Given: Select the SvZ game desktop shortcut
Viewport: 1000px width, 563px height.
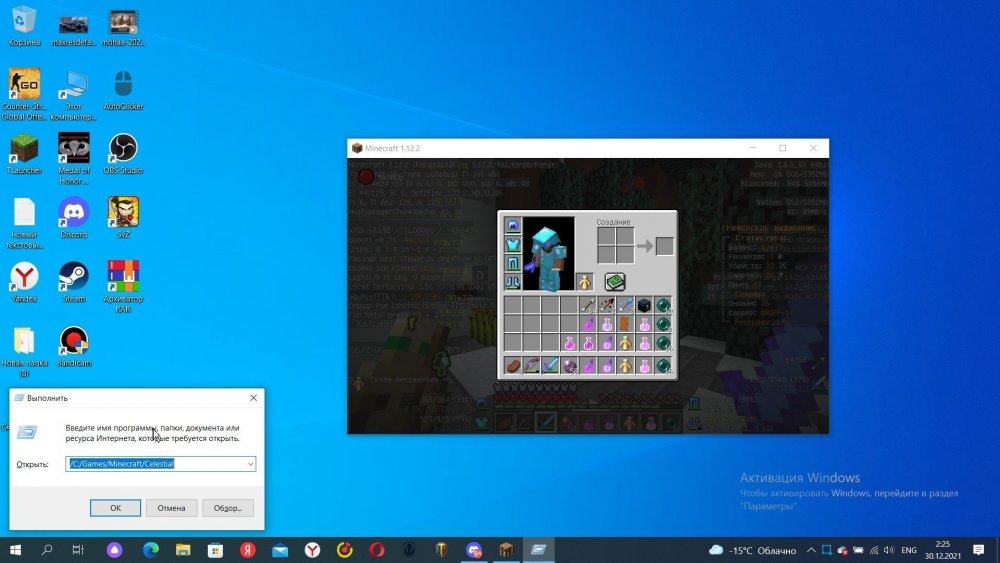Looking at the screenshot, I should pyautogui.click(x=123, y=217).
